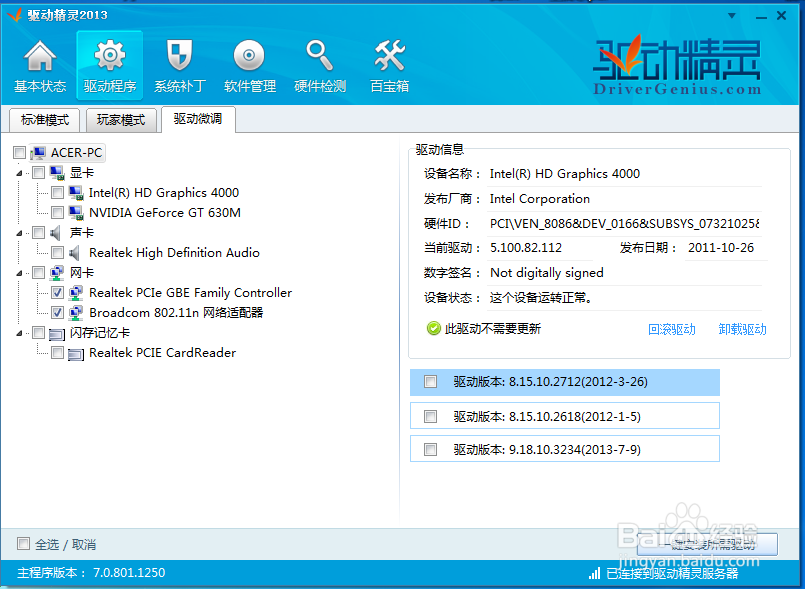This screenshot has height=589, width=805.
Task: Click the 回滚驱动 link
Action: [x=672, y=329]
